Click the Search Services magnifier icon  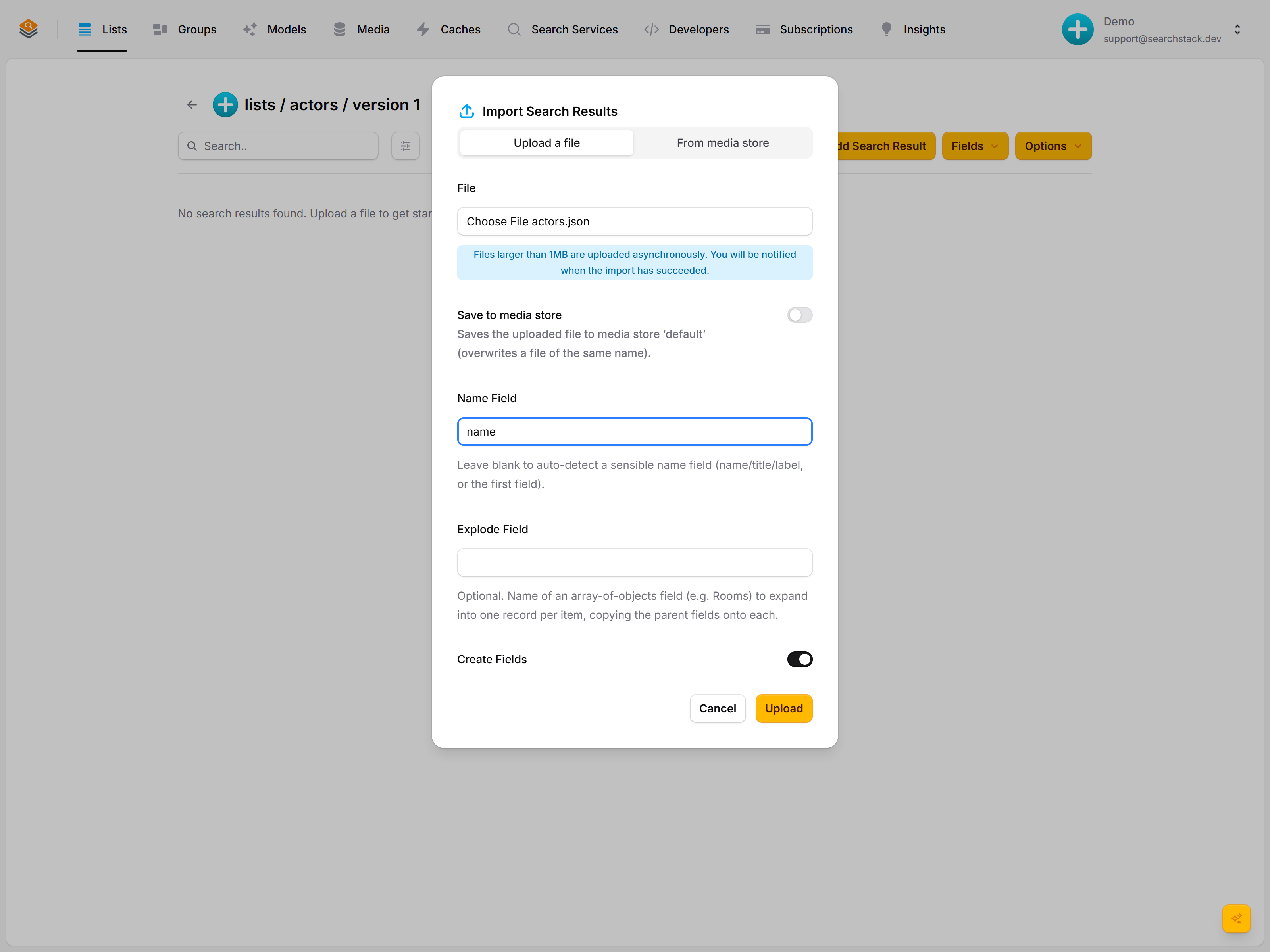(514, 29)
